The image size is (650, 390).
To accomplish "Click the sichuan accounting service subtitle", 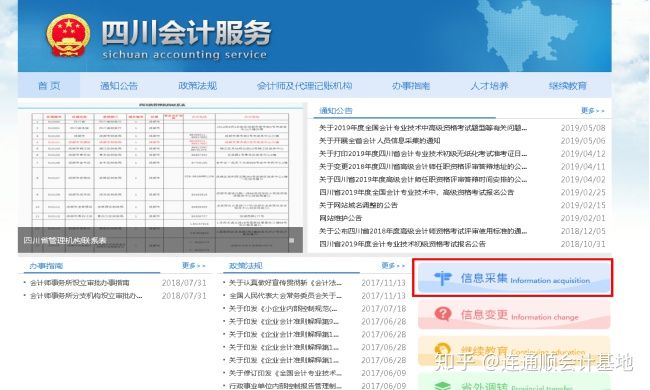I will [184, 54].
